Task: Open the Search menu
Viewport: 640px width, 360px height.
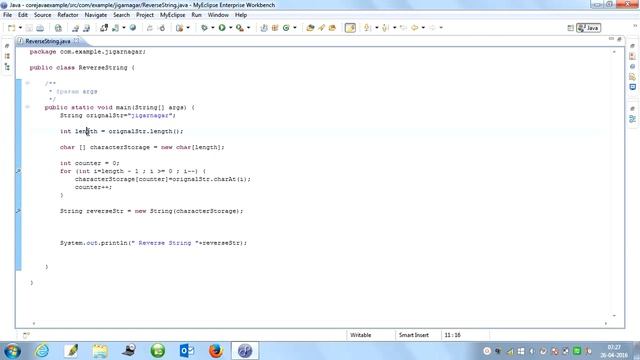Action: click(121, 15)
